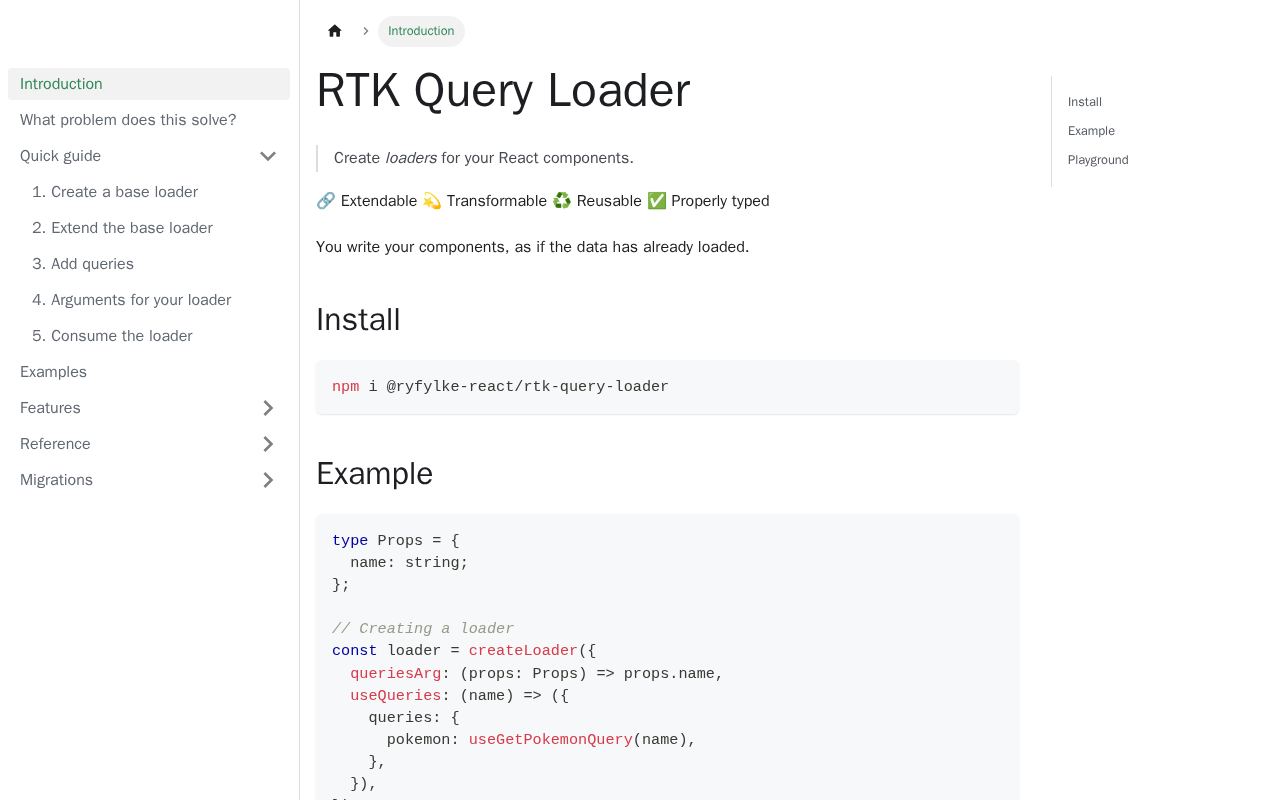Open '5. Consume the loader' page
The width and height of the screenshot is (1280, 800).
pos(155,336)
